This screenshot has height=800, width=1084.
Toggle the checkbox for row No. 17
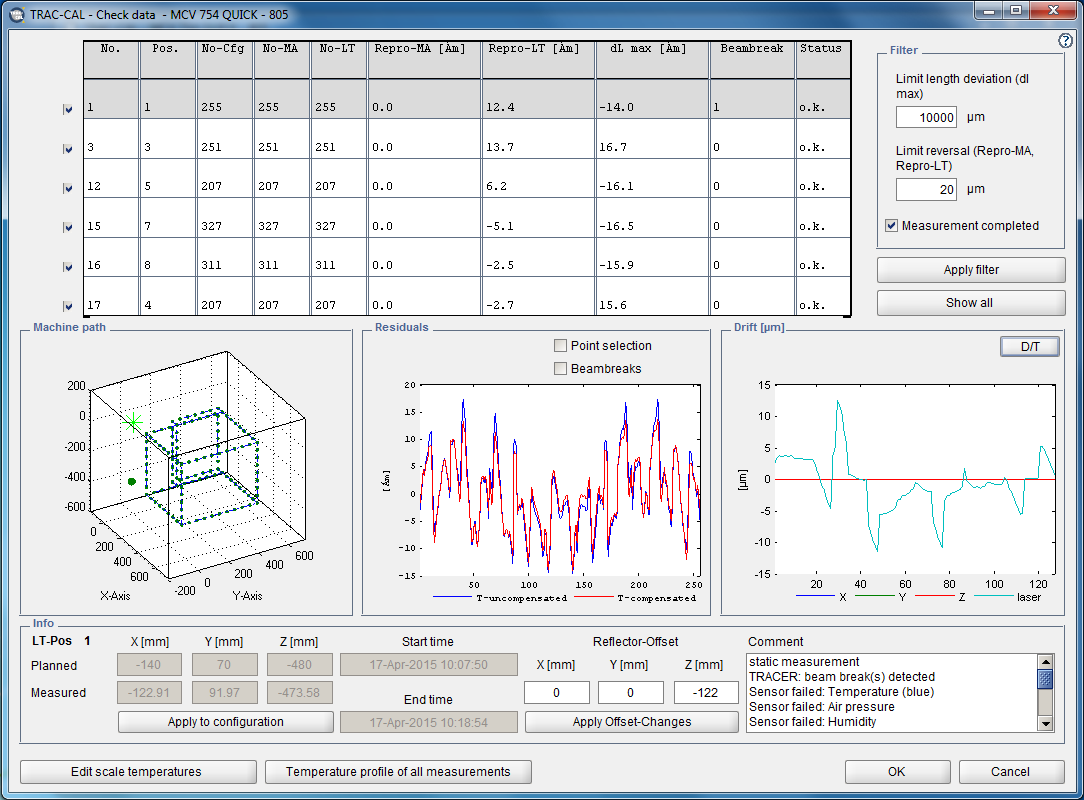tap(68, 306)
